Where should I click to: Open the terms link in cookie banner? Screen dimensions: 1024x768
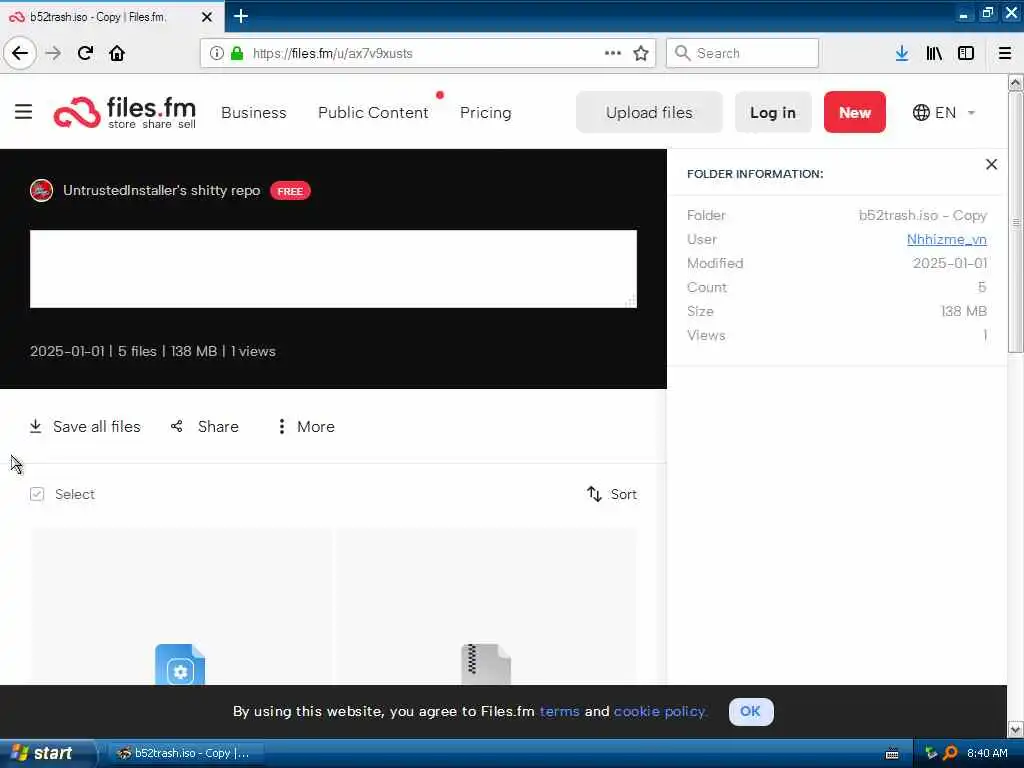(x=560, y=711)
